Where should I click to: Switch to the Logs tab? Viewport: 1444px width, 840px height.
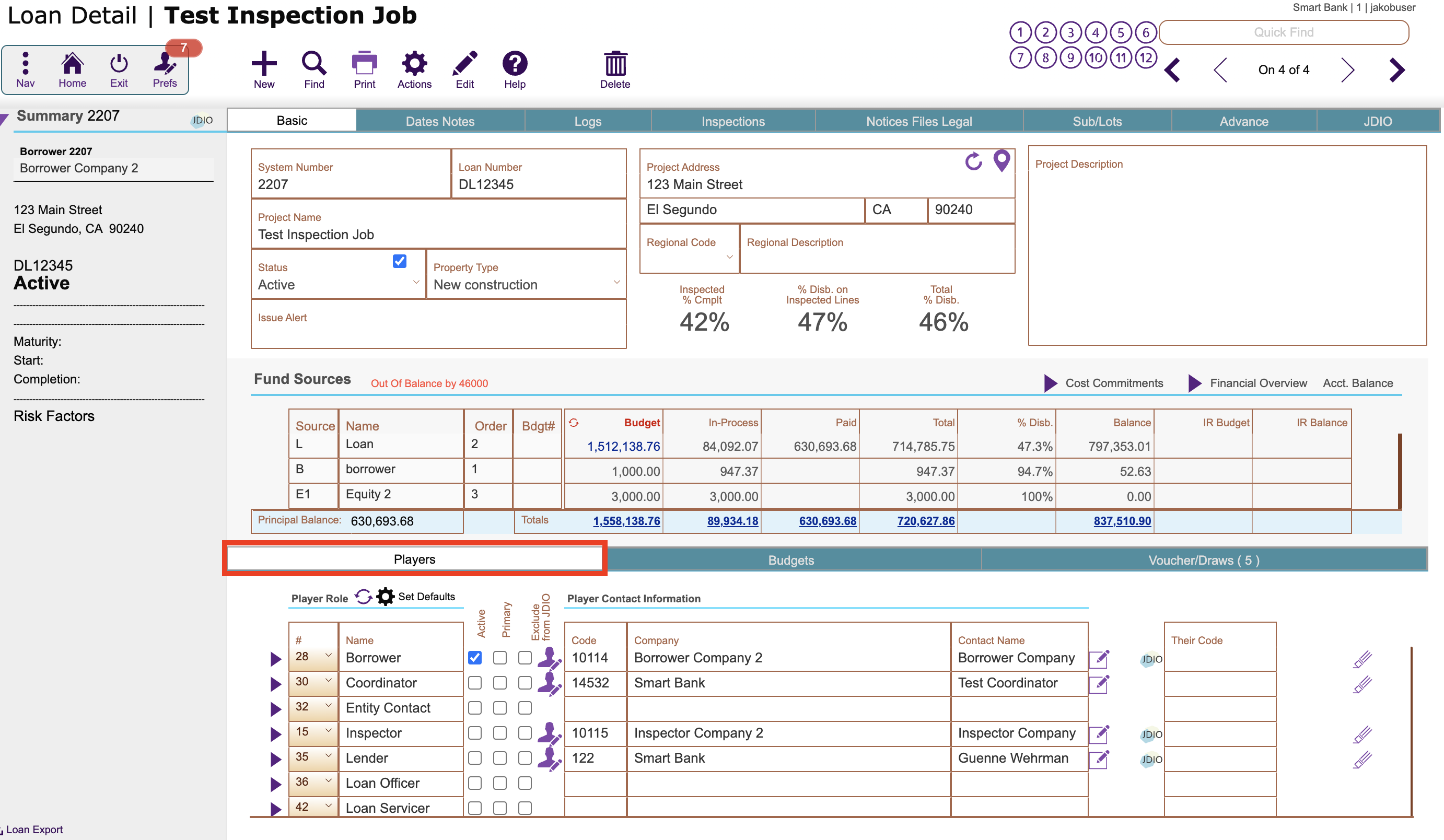[588, 122]
